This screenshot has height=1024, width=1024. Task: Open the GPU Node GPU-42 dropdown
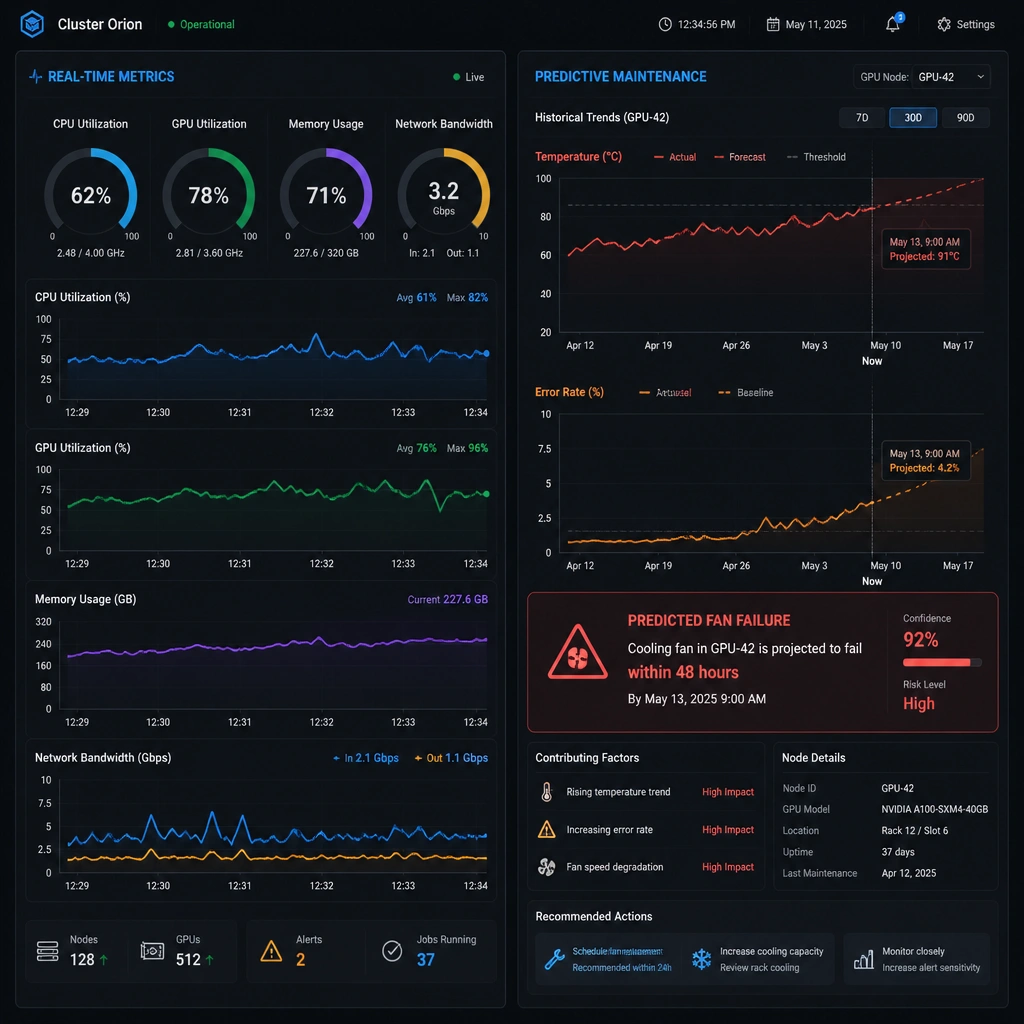click(x=950, y=77)
